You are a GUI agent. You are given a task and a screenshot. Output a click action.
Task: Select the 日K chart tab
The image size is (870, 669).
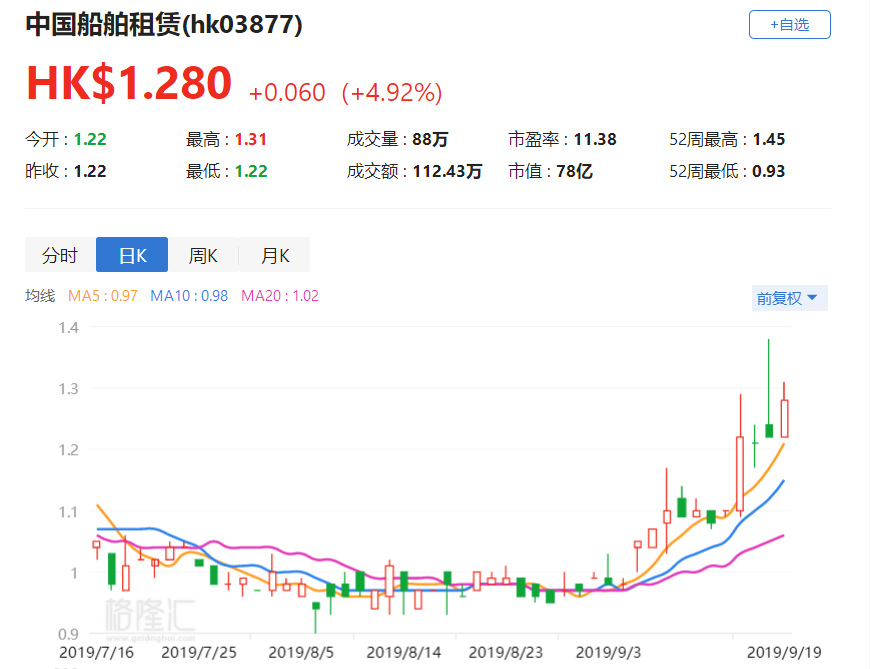point(132,255)
